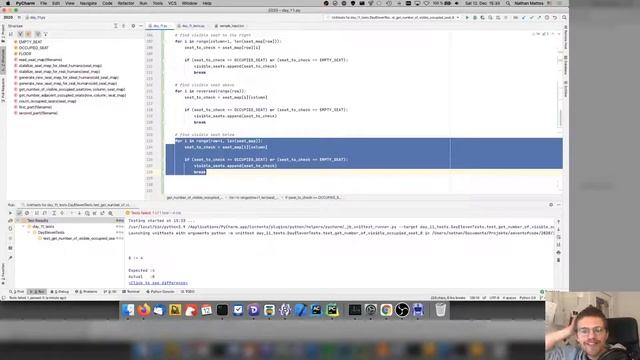Open the Problems tool window
The image size is (640, 360).
click(x=86, y=292)
